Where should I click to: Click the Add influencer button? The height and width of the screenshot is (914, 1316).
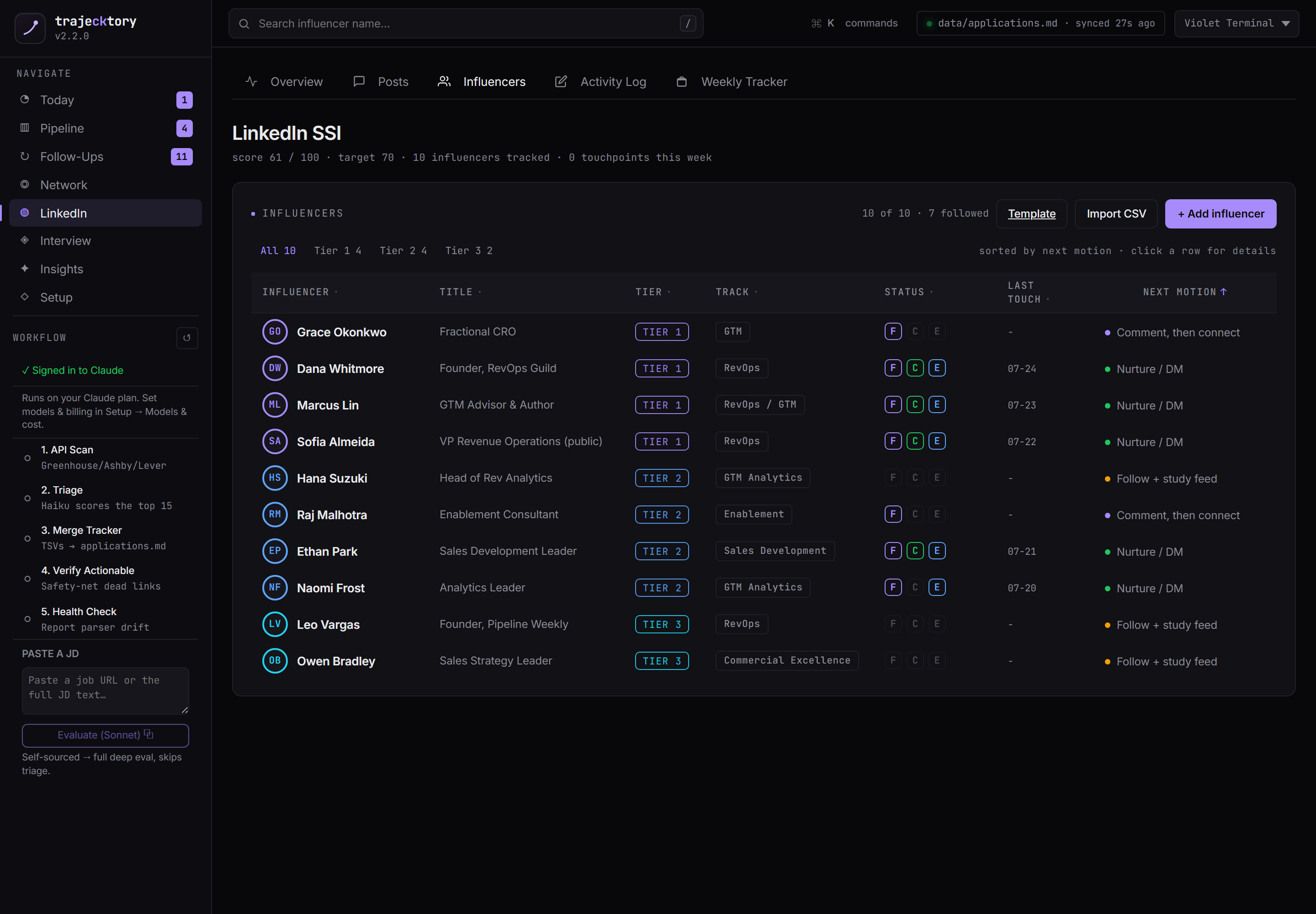point(1220,213)
